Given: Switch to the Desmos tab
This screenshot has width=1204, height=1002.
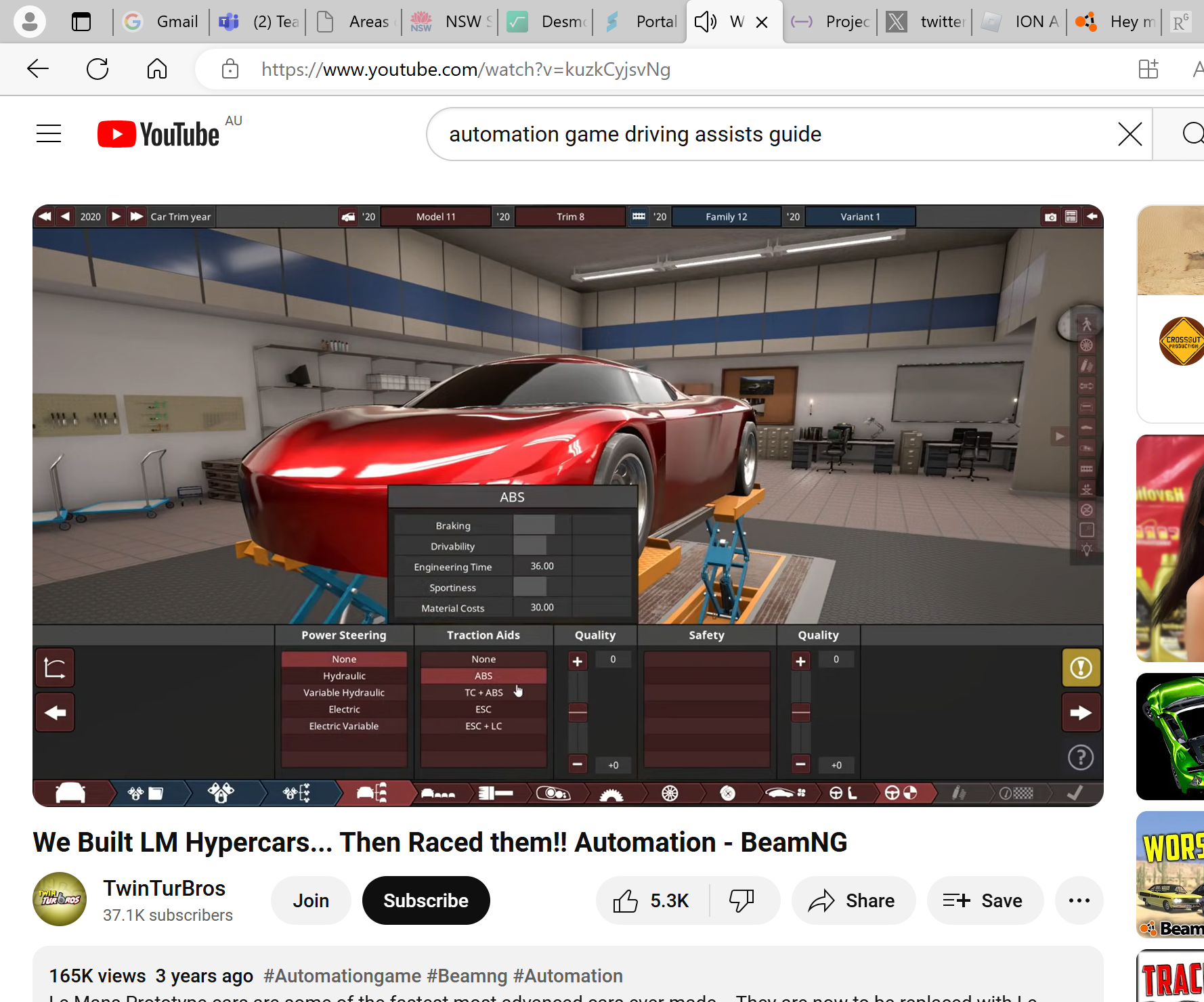Looking at the screenshot, I should click(547, 22).
